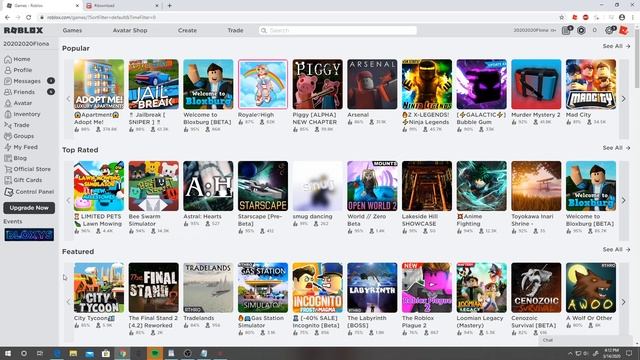Open the Adopt Me! game thumbnail
Screen dimensions: 640x360
[99, 84]
